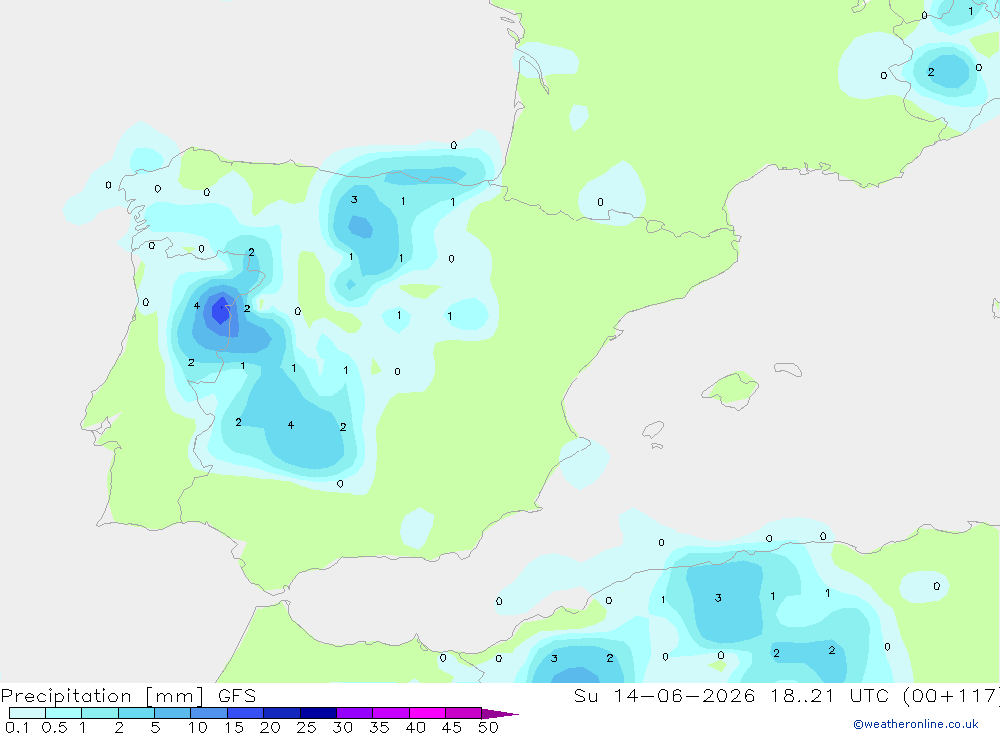Click the "Precipitation [mm]" title text

pyautogui.click(x=102, y=696)
